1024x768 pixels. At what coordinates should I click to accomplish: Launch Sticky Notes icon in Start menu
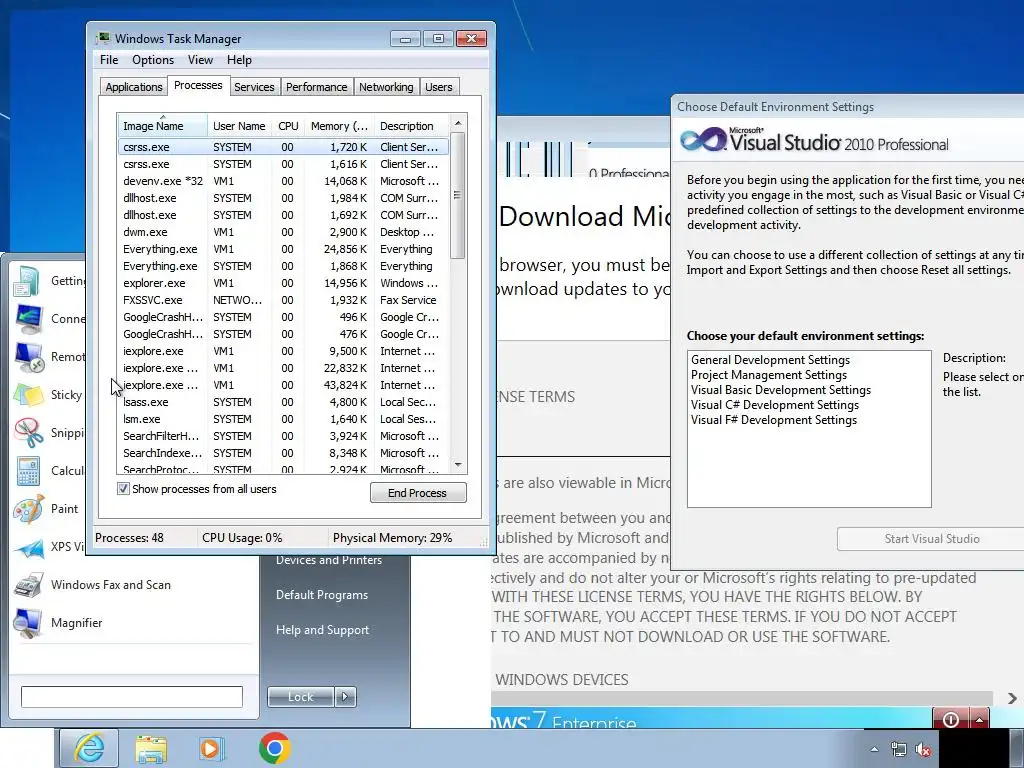coord(29,395)
